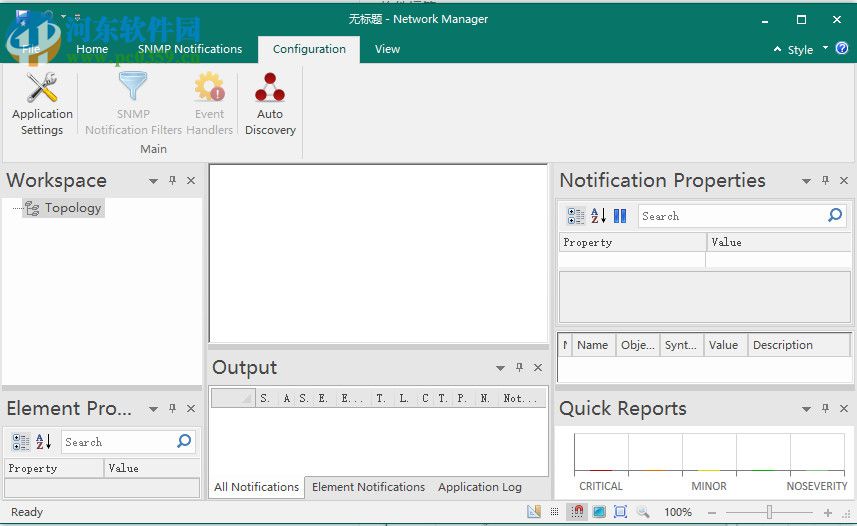Click the zoom magnifier icon in status bar
857x526 pixels.
click(643, 512)
